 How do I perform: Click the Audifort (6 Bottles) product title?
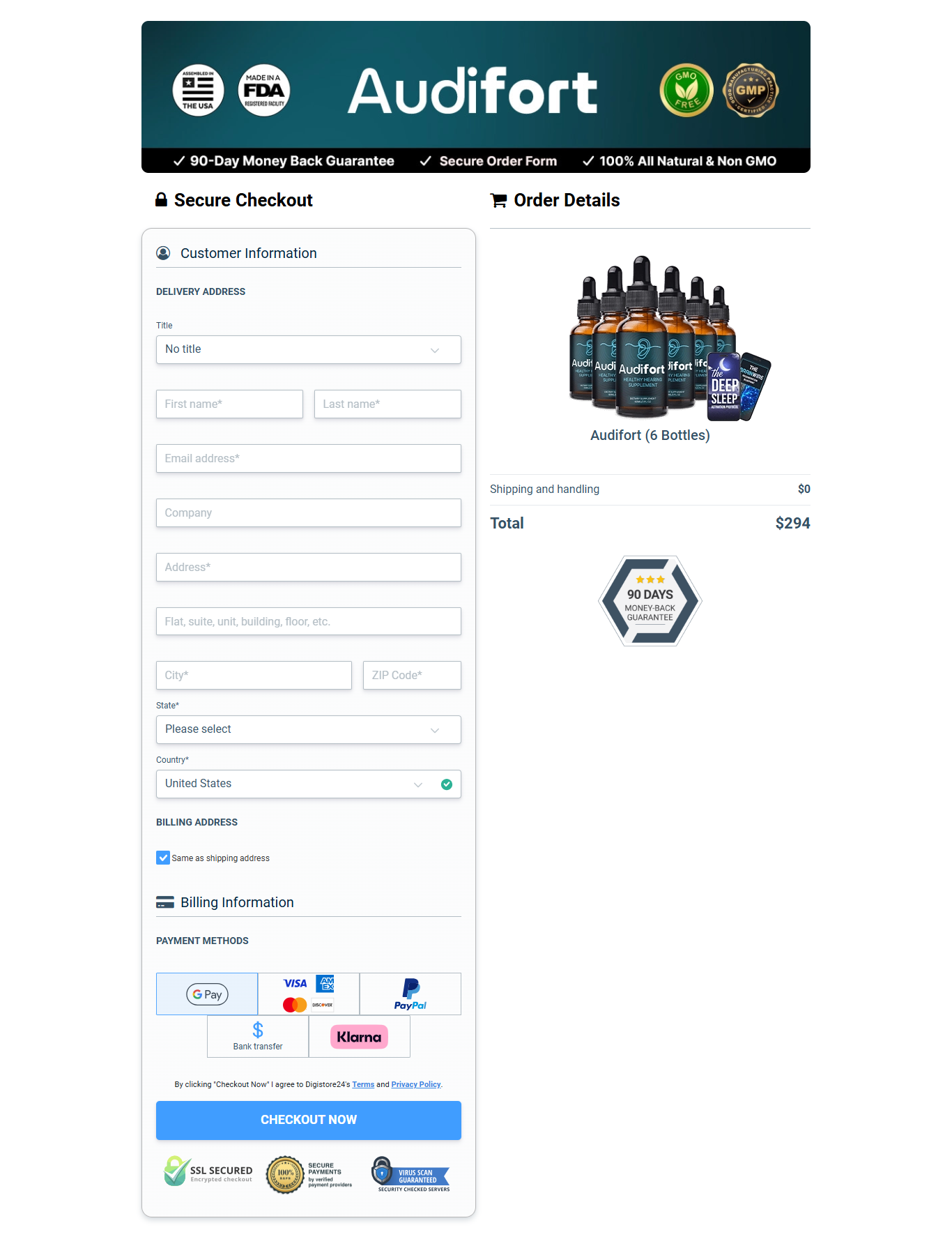[650, 435]
